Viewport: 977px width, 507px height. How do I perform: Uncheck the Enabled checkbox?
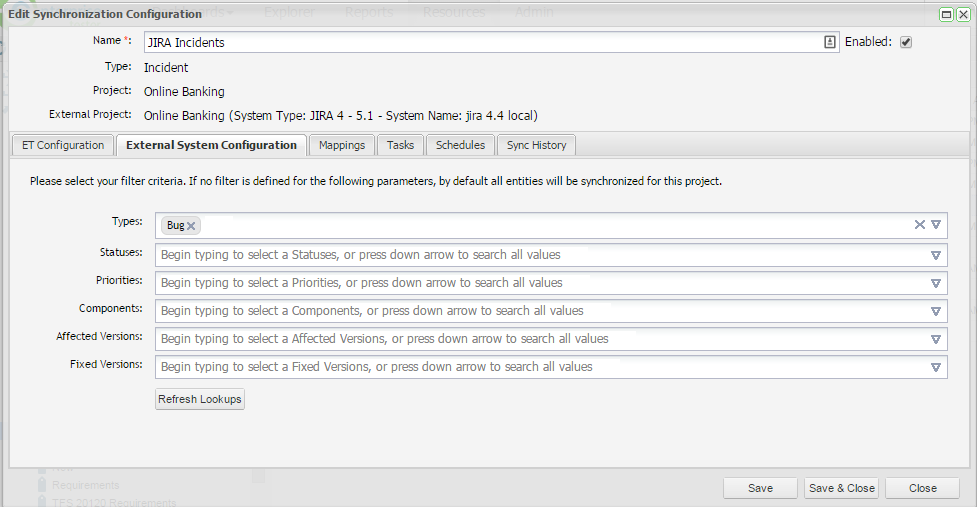click(x=906, y=42)
